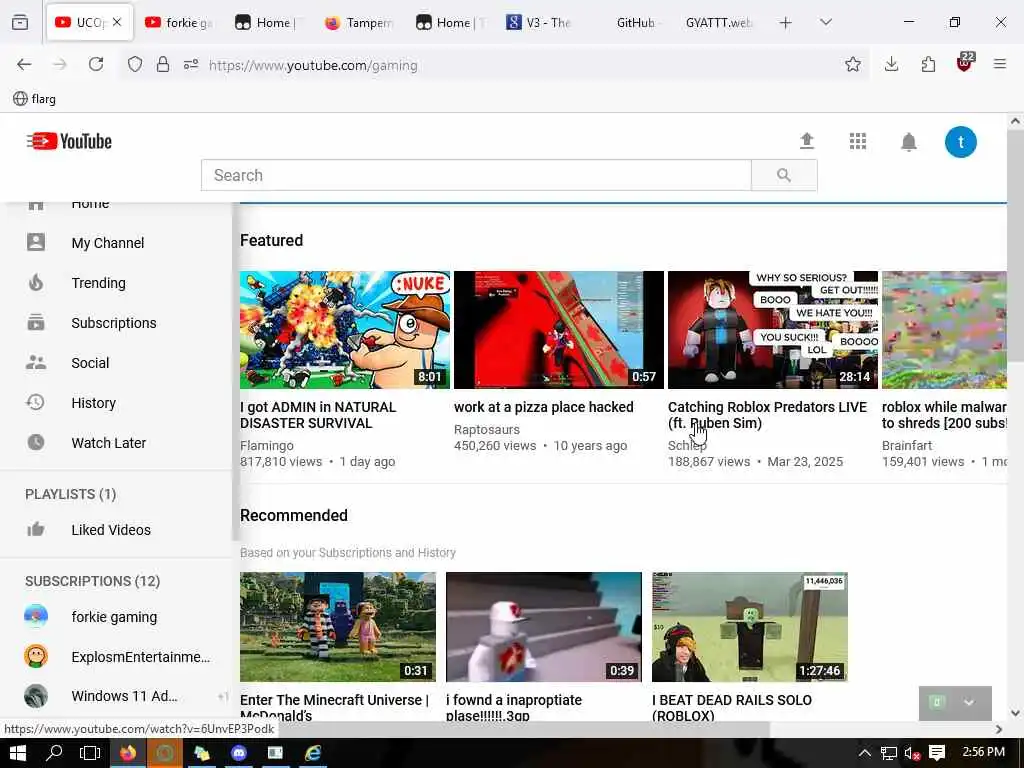Open the Flamingo channel link
1024x768 pixels.
(x=266, y=445)
